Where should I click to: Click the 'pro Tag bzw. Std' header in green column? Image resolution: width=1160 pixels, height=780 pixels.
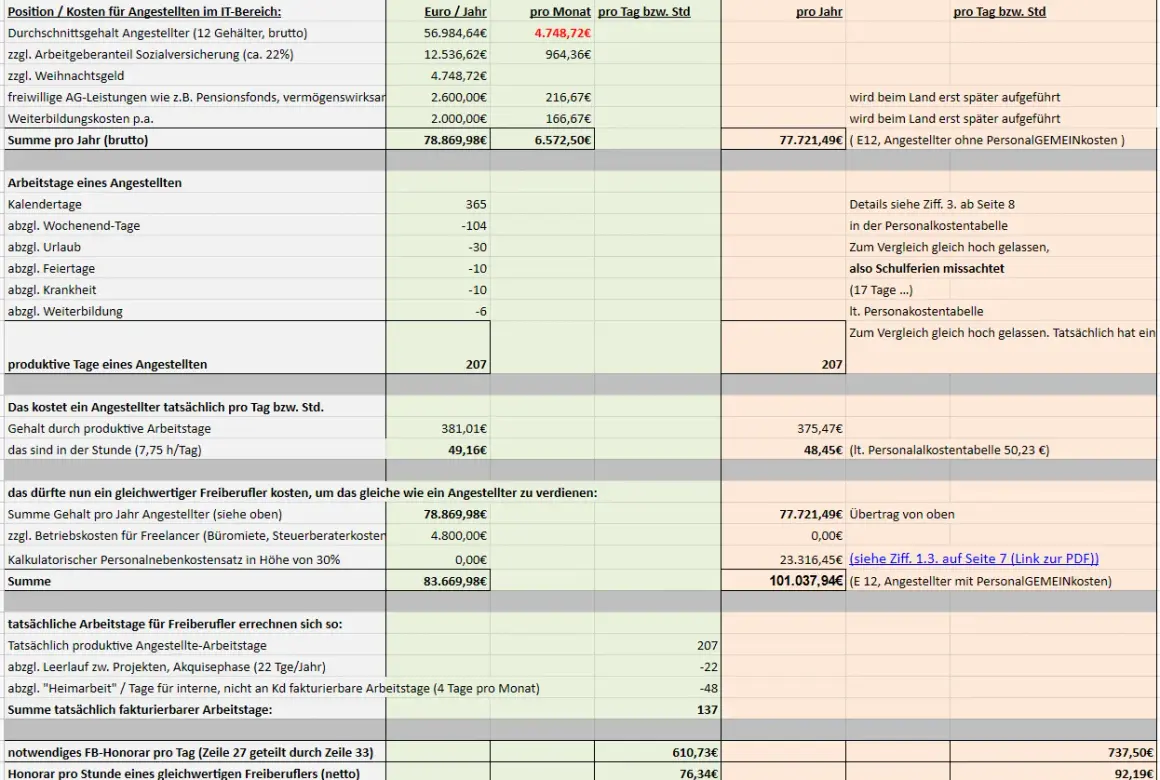click(x=644, y=12)
